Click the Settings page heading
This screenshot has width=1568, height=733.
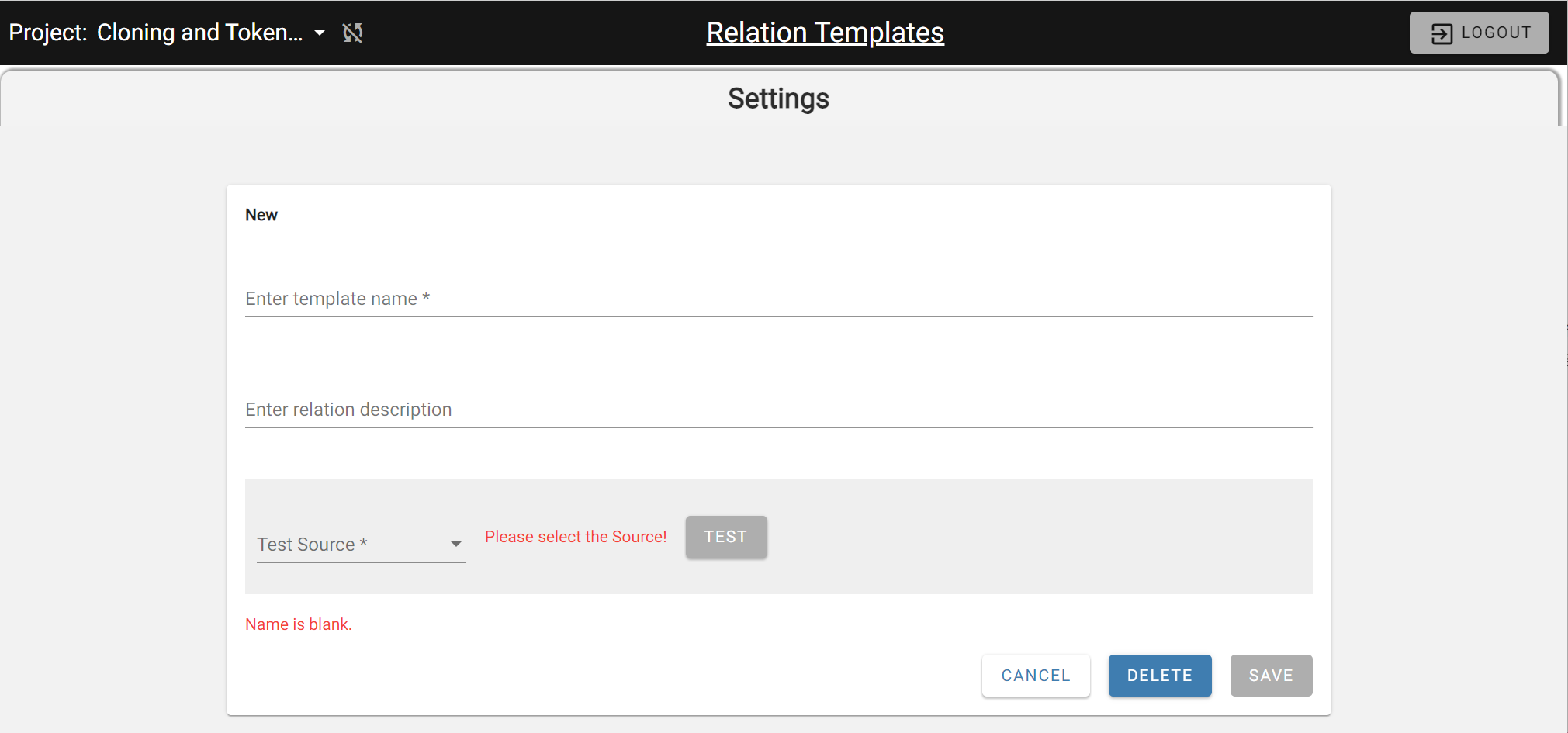click(x=777, y=99)
